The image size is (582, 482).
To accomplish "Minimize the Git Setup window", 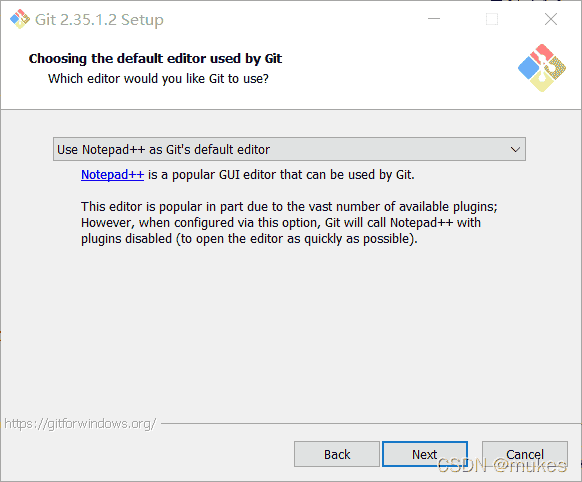I will 434,19.
